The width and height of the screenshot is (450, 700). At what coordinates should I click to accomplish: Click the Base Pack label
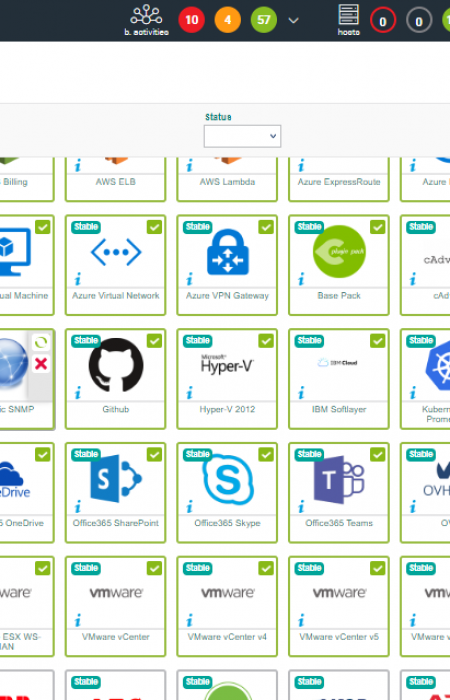[x=339, y=296]
